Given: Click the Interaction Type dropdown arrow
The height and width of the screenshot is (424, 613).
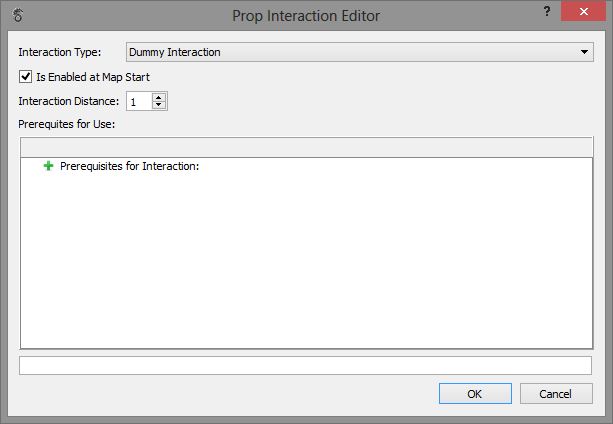Looking at the screenshot, I should tap(585, 52).
